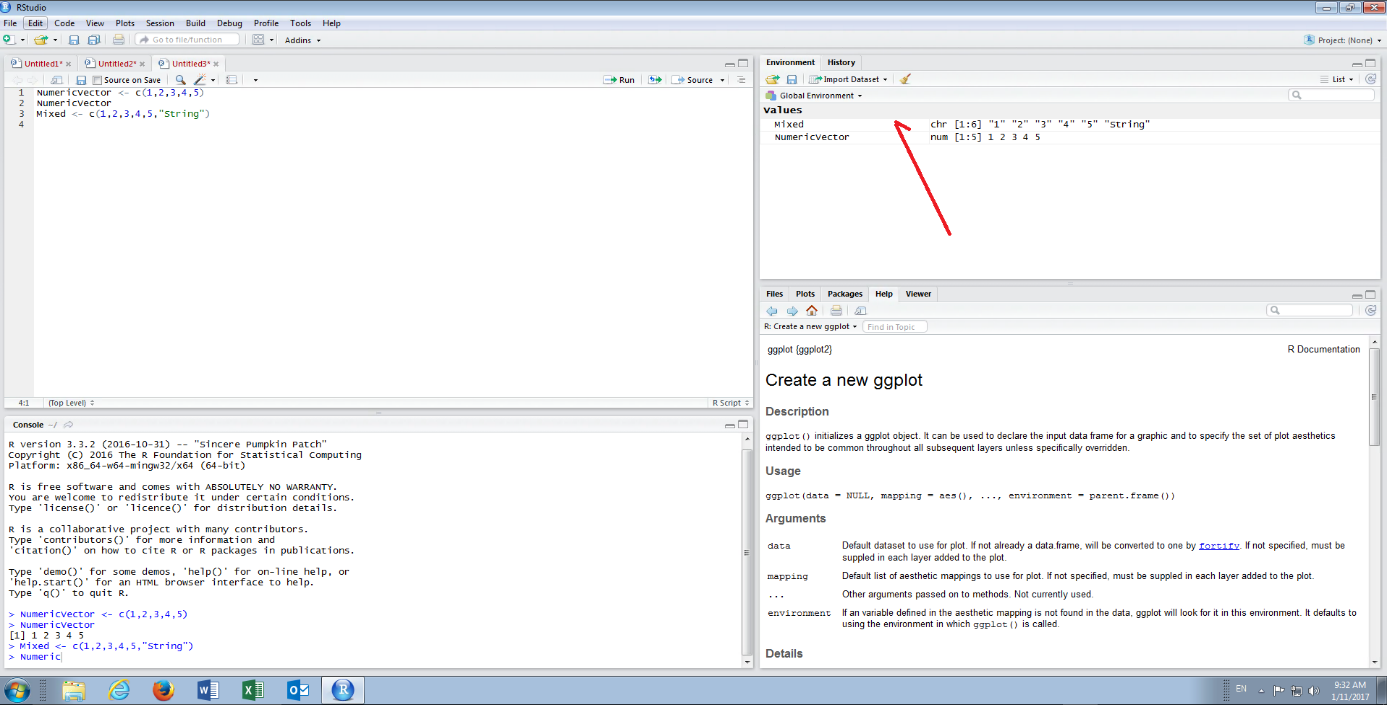The image size is (1387, 705).
Task: Save the script with editor toolbar disk icon
Action: point(81,80)
